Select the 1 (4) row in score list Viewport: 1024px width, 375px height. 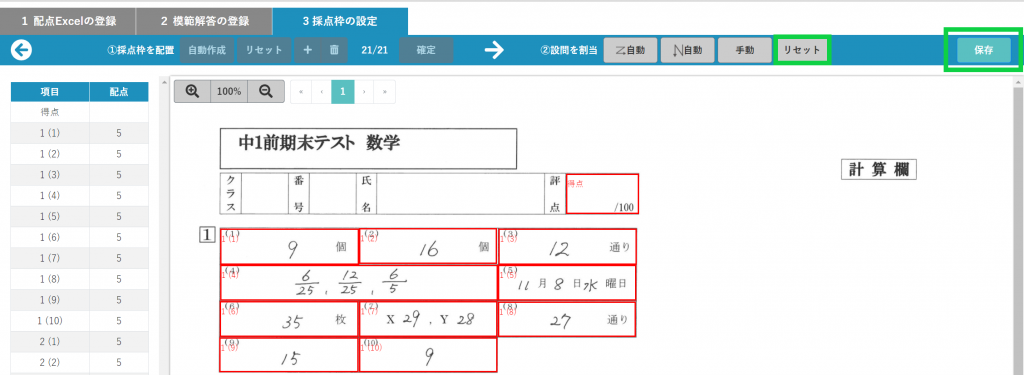coord(80,195)
